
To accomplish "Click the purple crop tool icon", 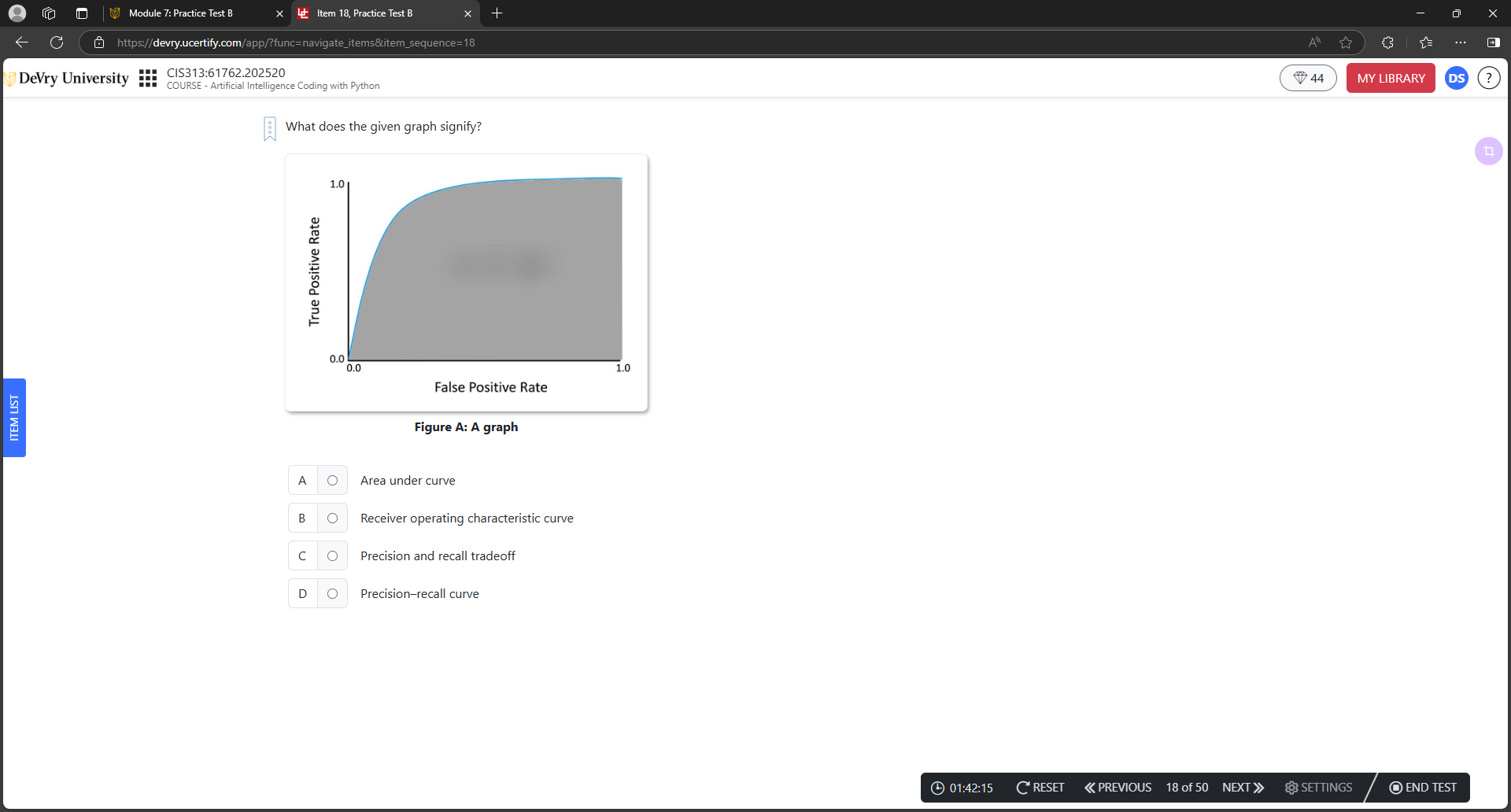I will (x=1488, y=151).
